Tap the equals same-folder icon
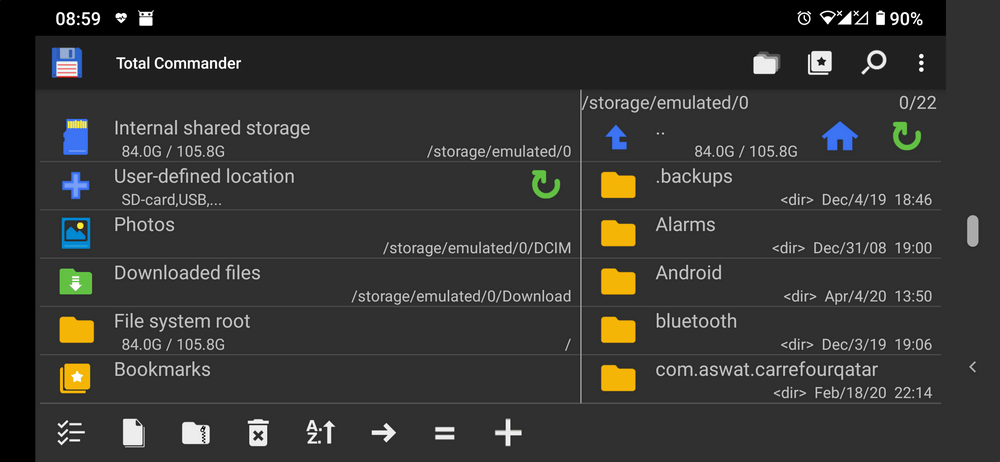The image size is (1000, 462). [x=445, y=432]
